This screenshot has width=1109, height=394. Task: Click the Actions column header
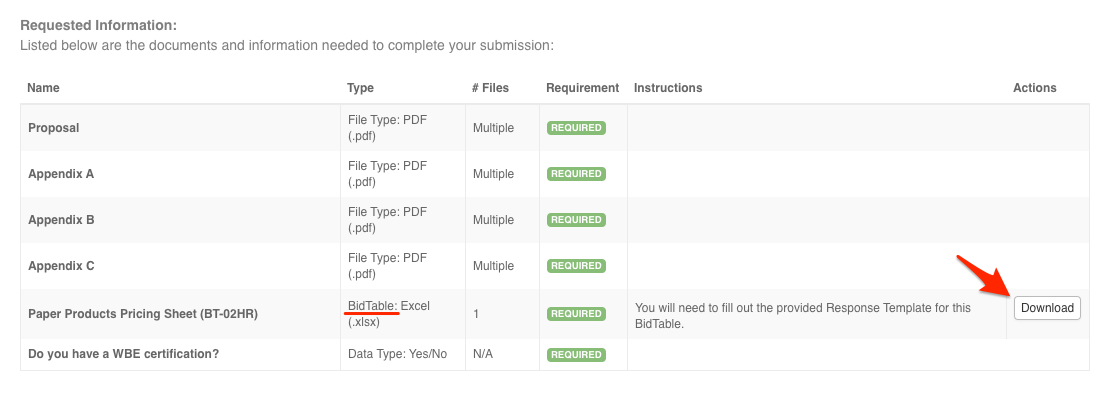pyautogui.click(x=1035, y=88)
